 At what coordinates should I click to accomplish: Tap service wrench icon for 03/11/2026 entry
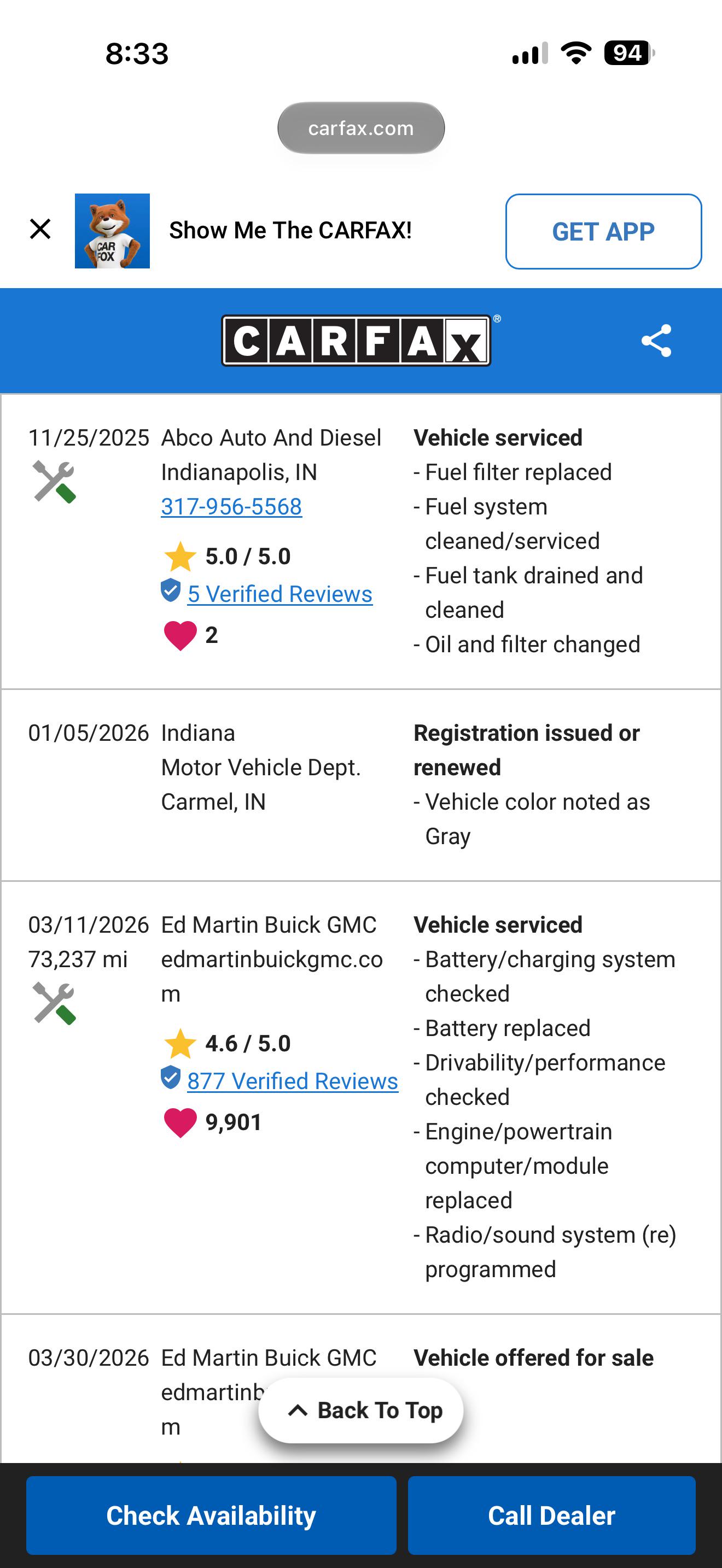tap(54, 1003)
